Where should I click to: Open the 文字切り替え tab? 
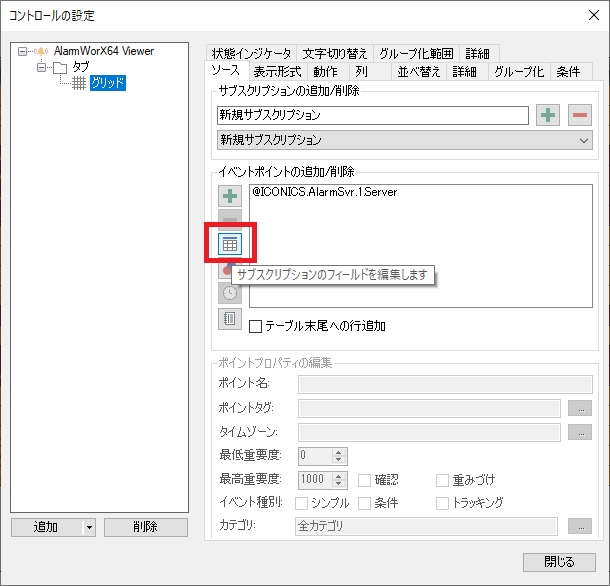tap(335, 53)
